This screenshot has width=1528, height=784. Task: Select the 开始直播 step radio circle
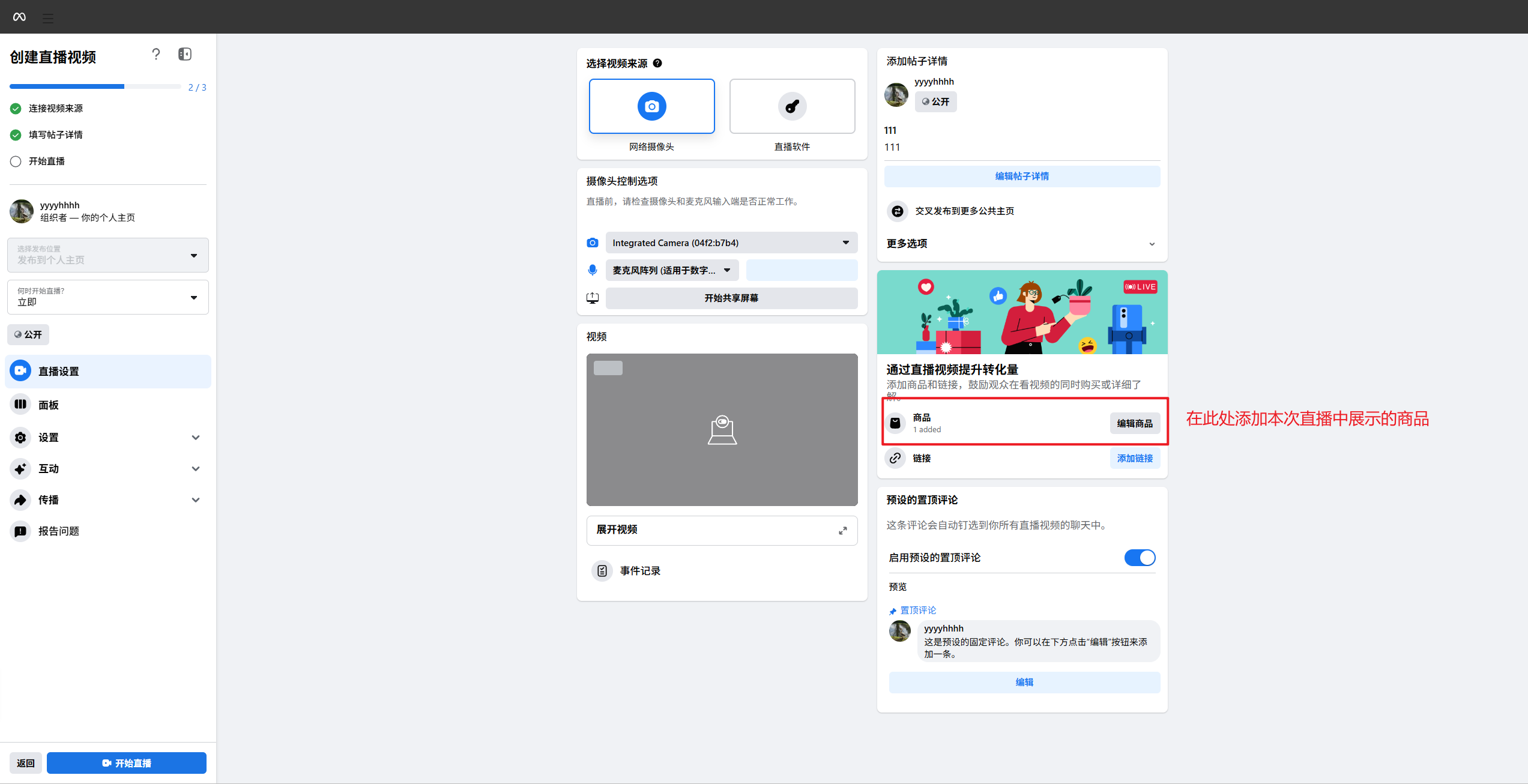click(16, 161)
